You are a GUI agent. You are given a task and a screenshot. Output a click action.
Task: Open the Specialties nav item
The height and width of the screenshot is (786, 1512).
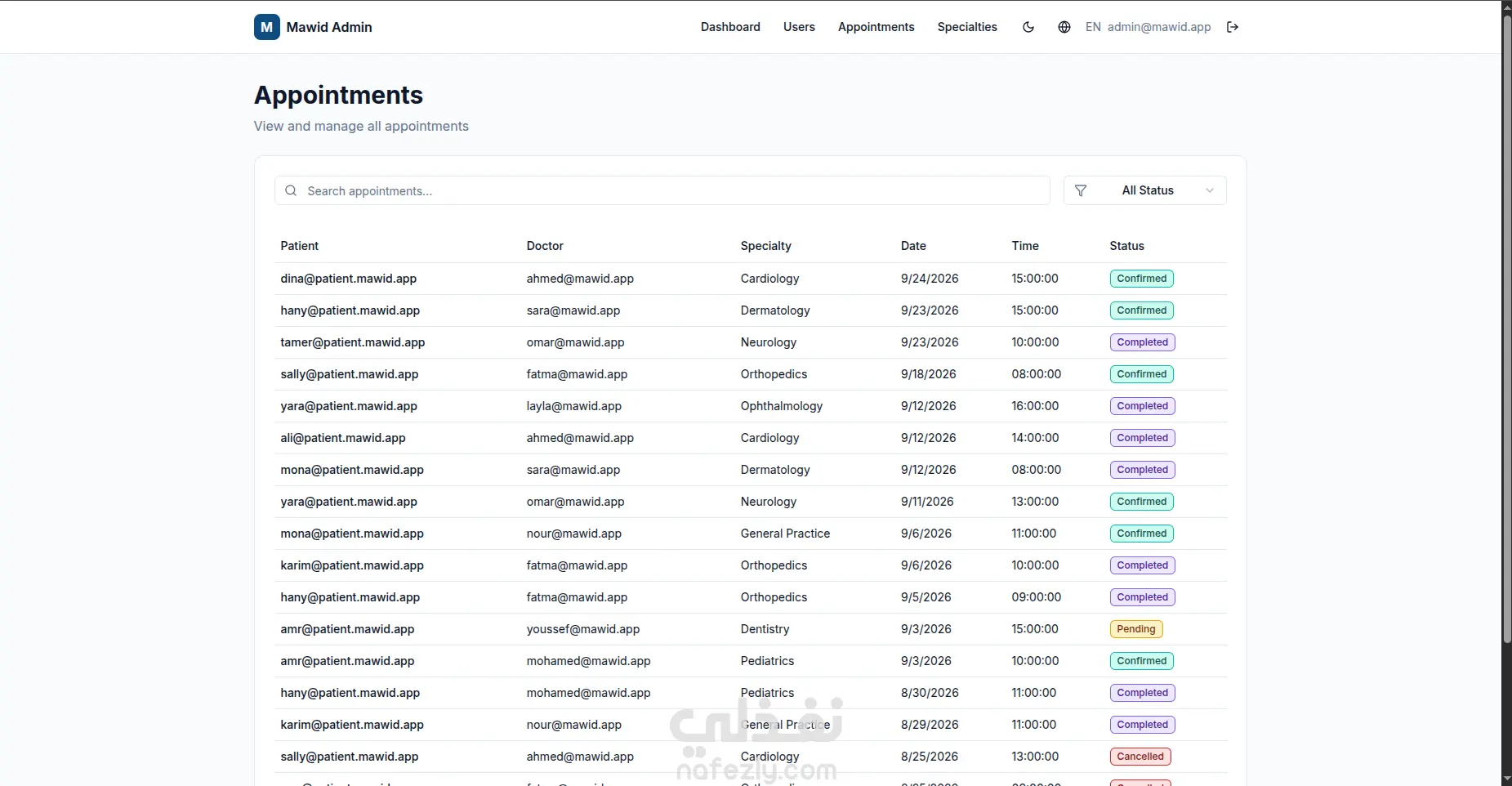click(x=967, y=27)
